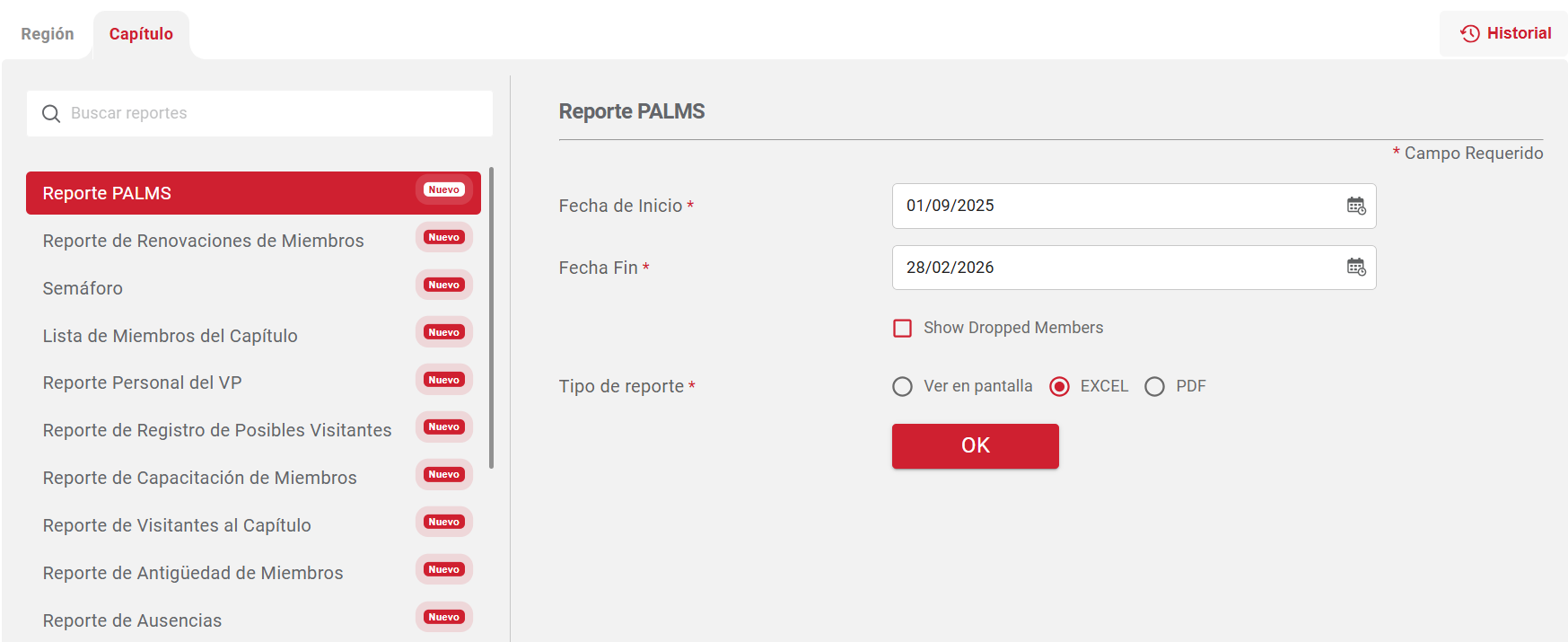Open the Fecha Fin calendar picker

click(x=1355, y=267)
